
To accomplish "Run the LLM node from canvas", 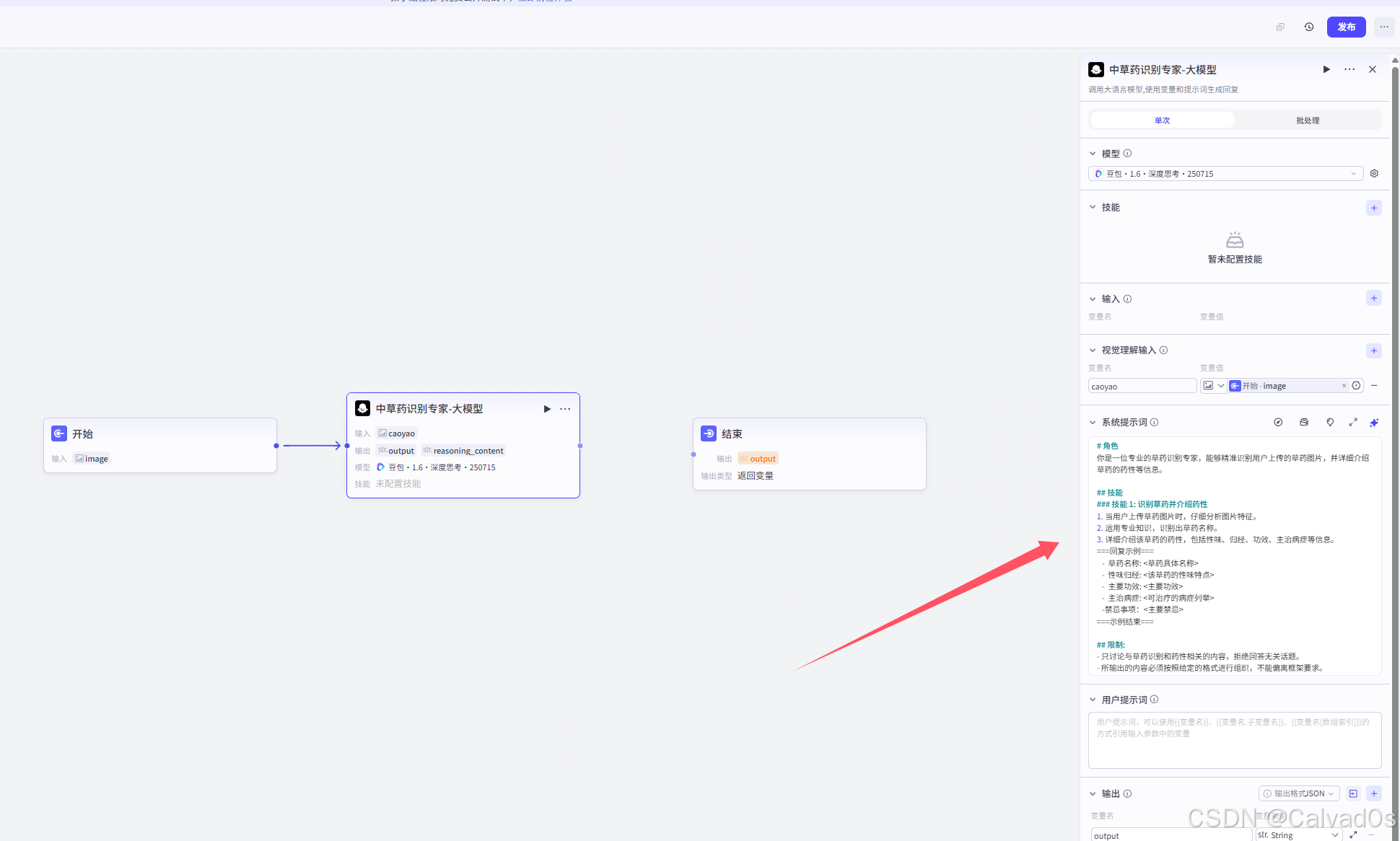I will (547, 409).
